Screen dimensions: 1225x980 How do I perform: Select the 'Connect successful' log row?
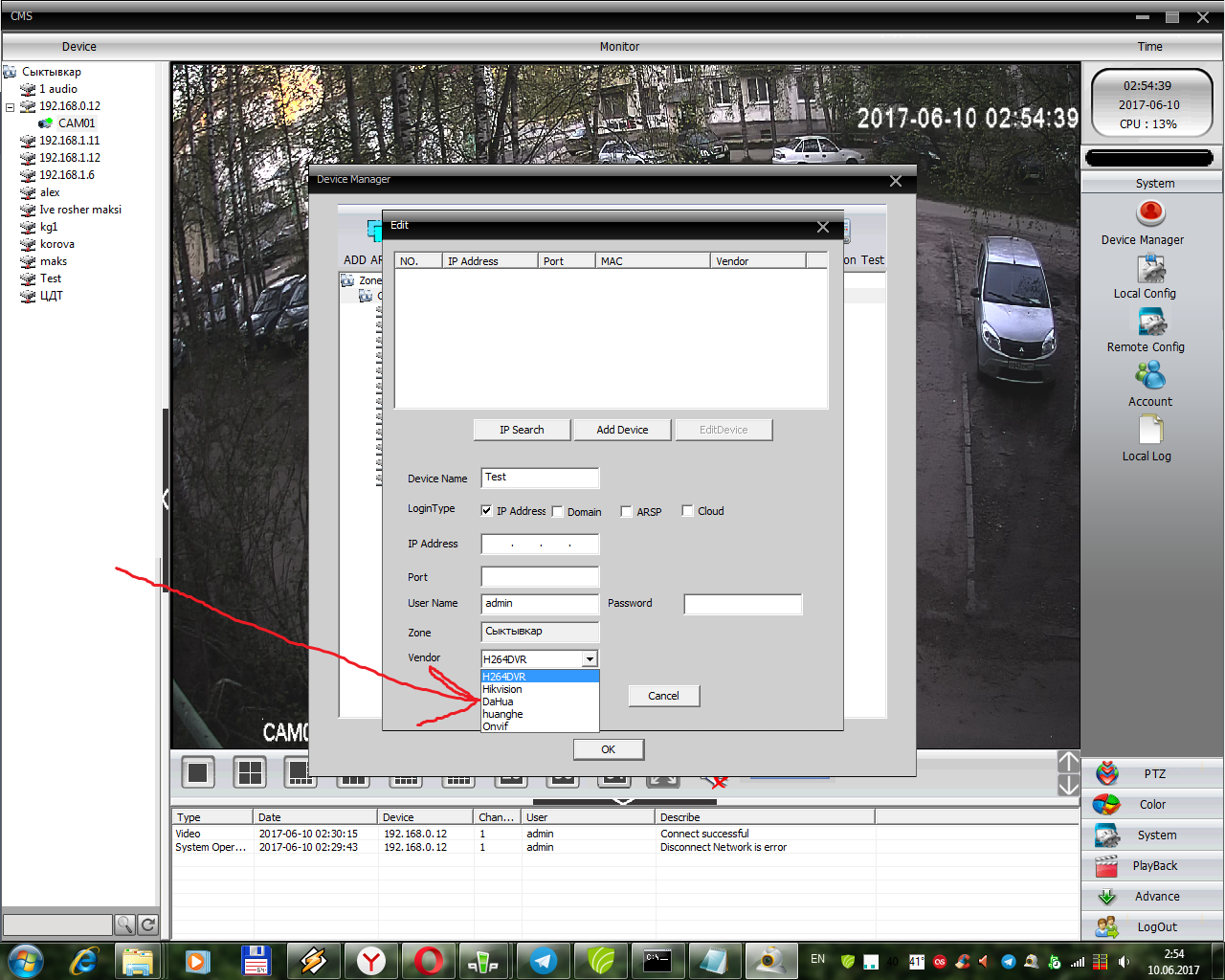(625, 834)
